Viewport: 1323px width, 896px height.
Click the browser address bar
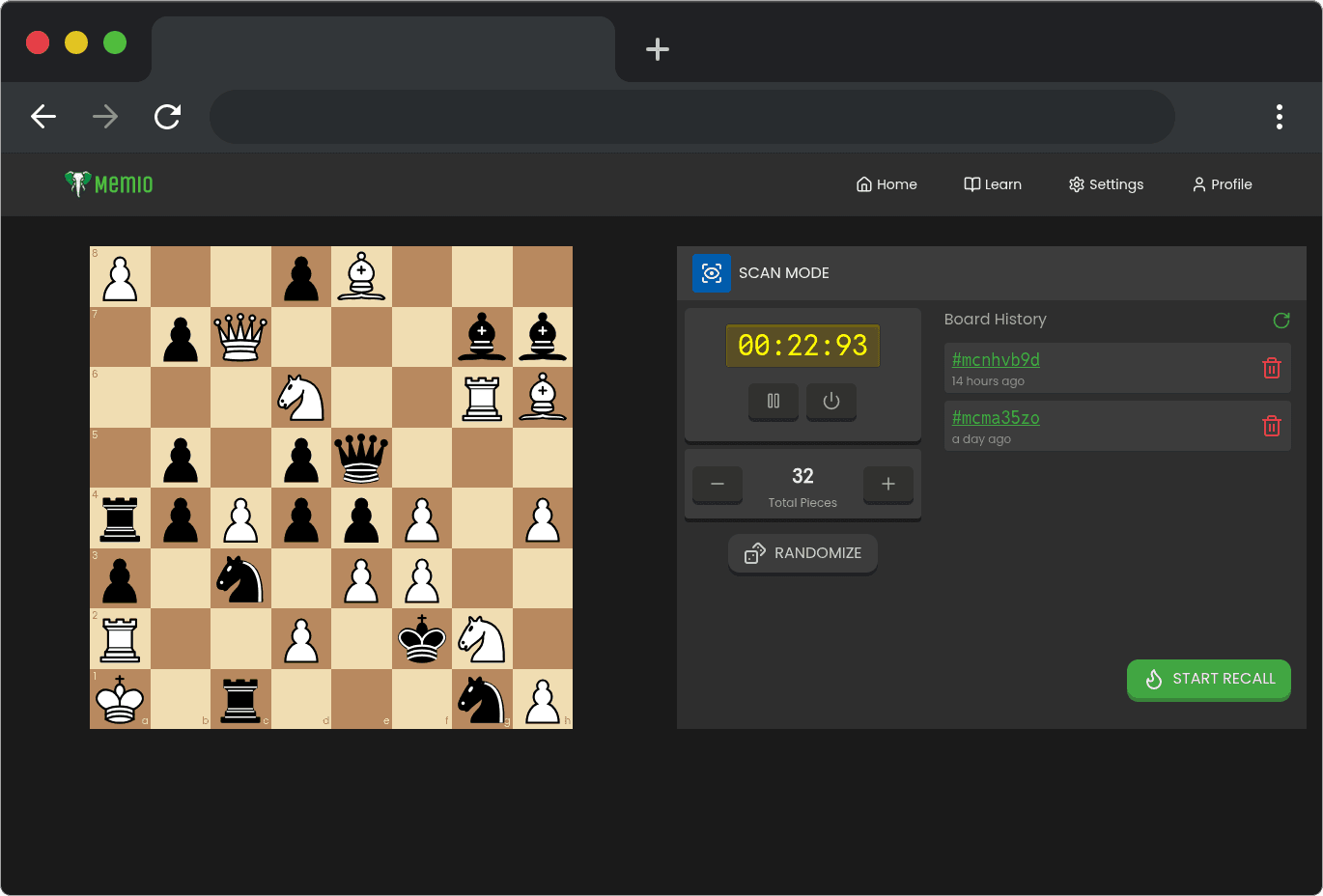click(691, 117)
